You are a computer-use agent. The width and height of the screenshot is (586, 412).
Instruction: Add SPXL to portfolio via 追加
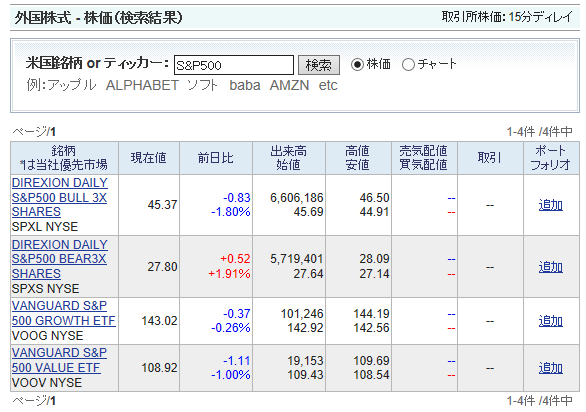click(550, 205)
